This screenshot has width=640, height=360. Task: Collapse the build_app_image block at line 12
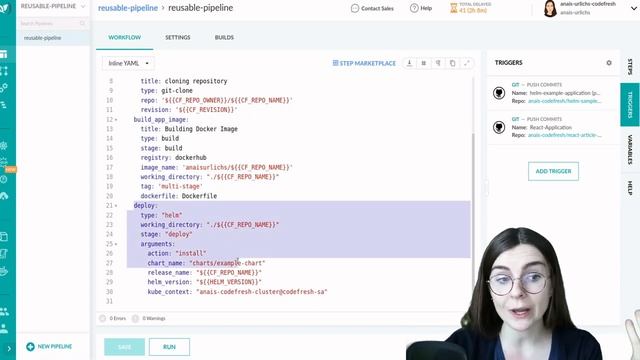click(x=116, y=120)
